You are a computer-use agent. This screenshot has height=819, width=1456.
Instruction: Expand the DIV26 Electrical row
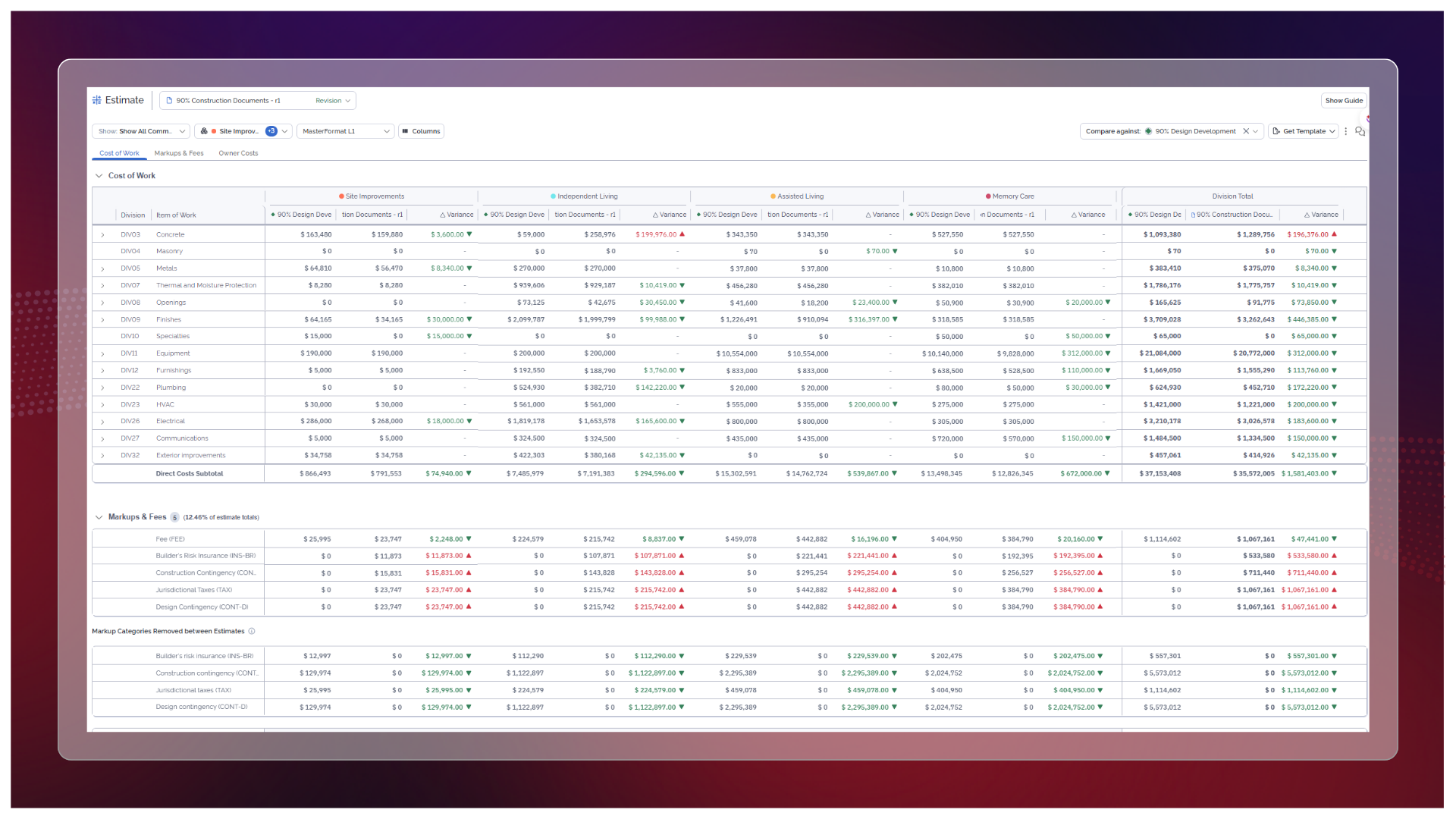[102, 422]
